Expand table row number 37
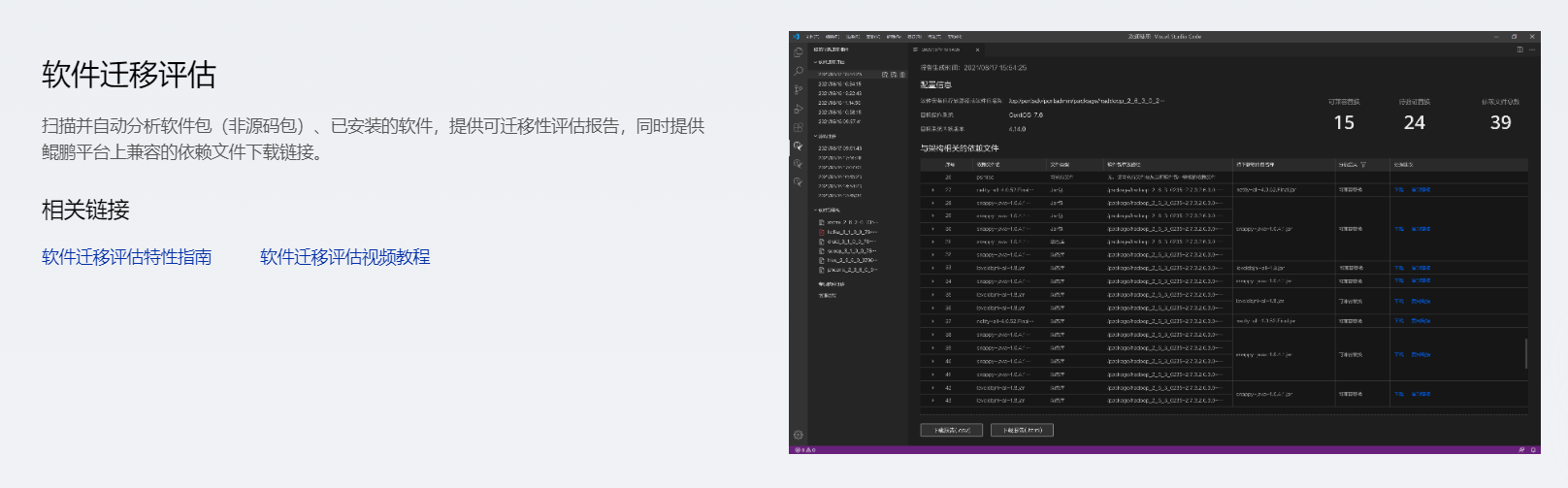 [933, 321]
